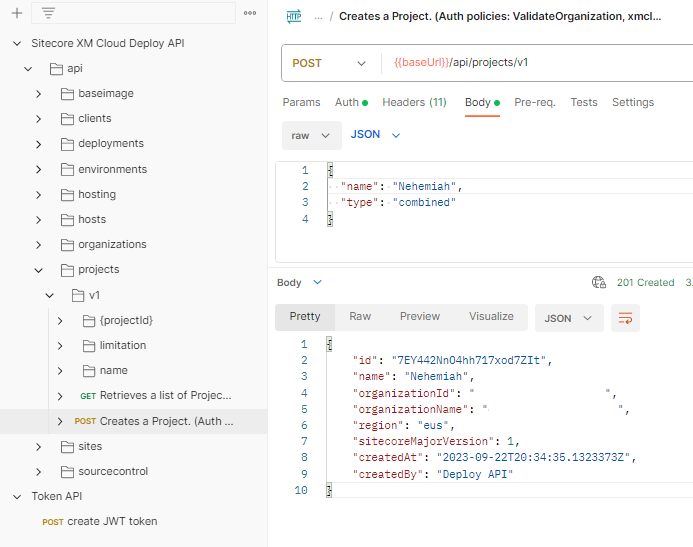The width and height of the screenshot is (693, 547).
Task: Click the environments folder icon
Action: 67,170
